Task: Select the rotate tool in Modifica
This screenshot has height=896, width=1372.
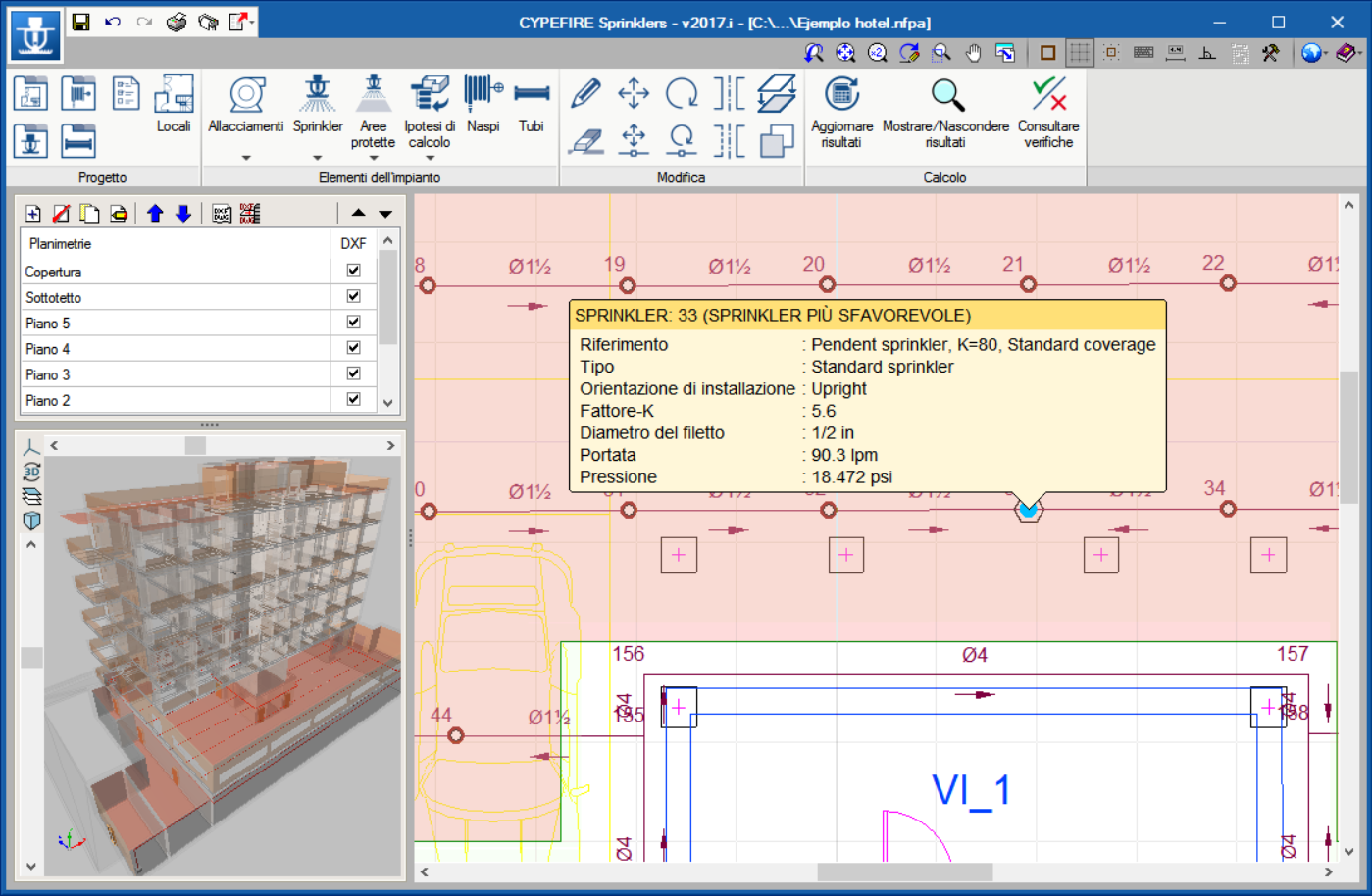Action: tap(682, 93)
